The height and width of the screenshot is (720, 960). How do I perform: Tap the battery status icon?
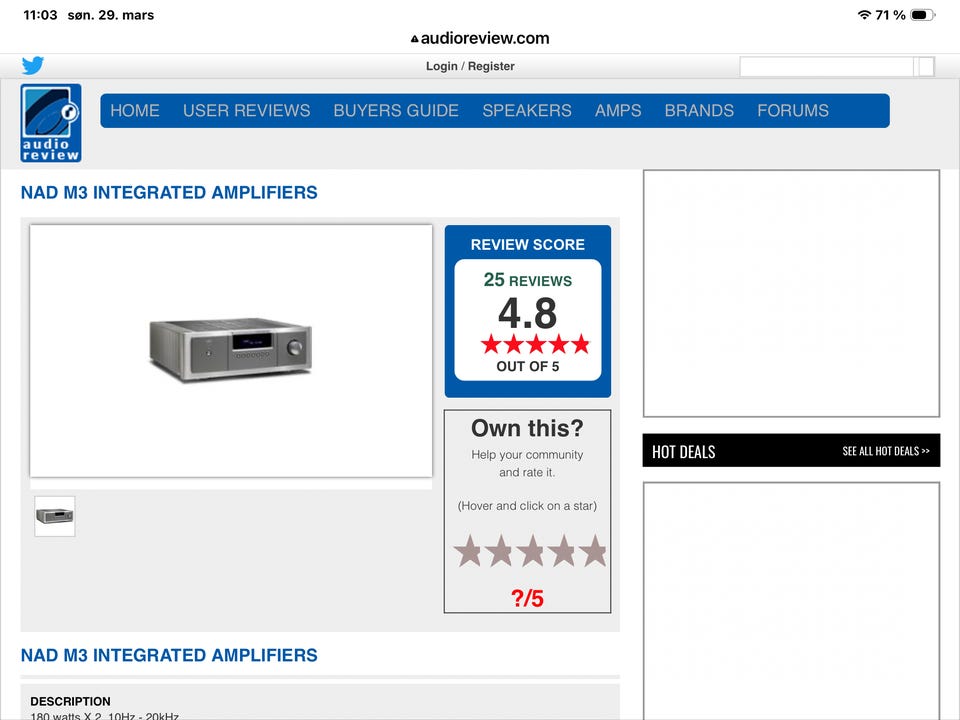(923, 15)
